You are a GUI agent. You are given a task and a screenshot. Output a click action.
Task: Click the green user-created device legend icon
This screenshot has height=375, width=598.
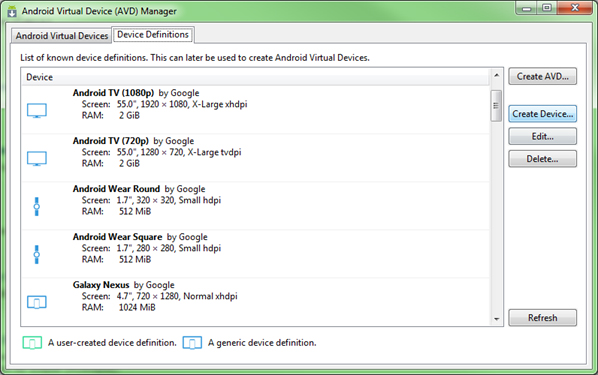pyautogui.click(x=32, y=343)
